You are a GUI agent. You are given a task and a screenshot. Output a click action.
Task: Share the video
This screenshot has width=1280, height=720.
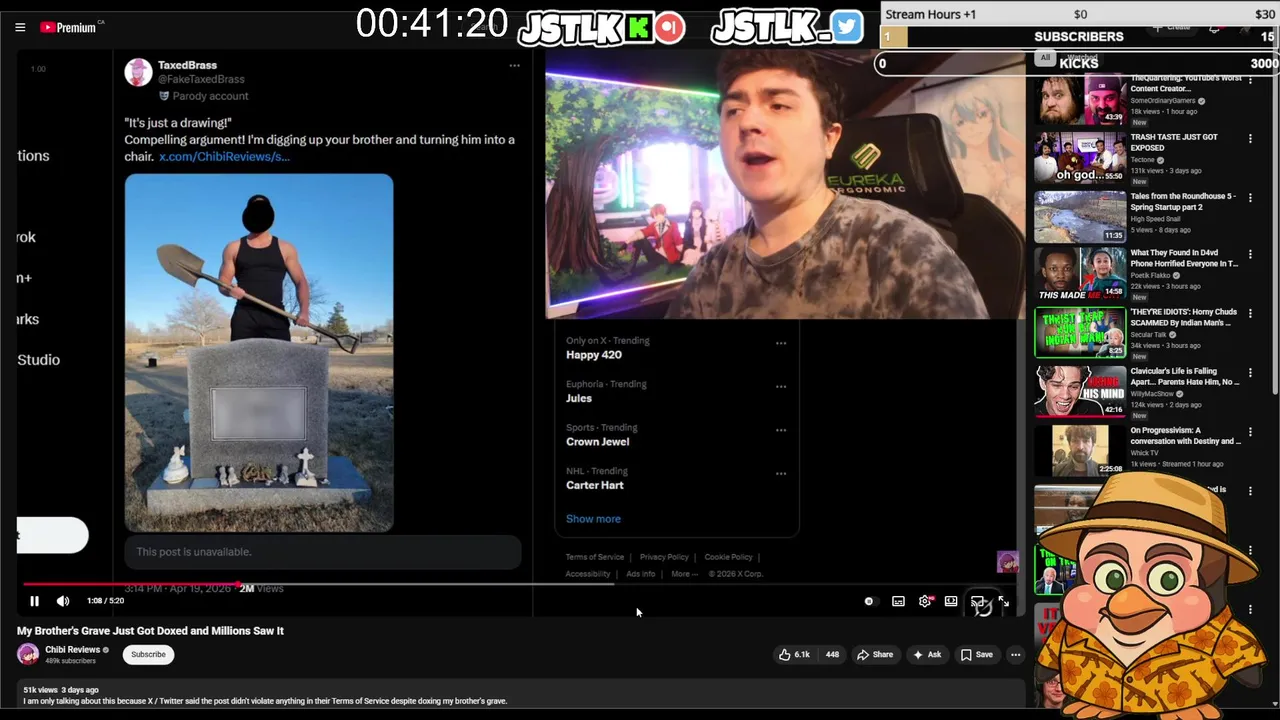[875, 655]
